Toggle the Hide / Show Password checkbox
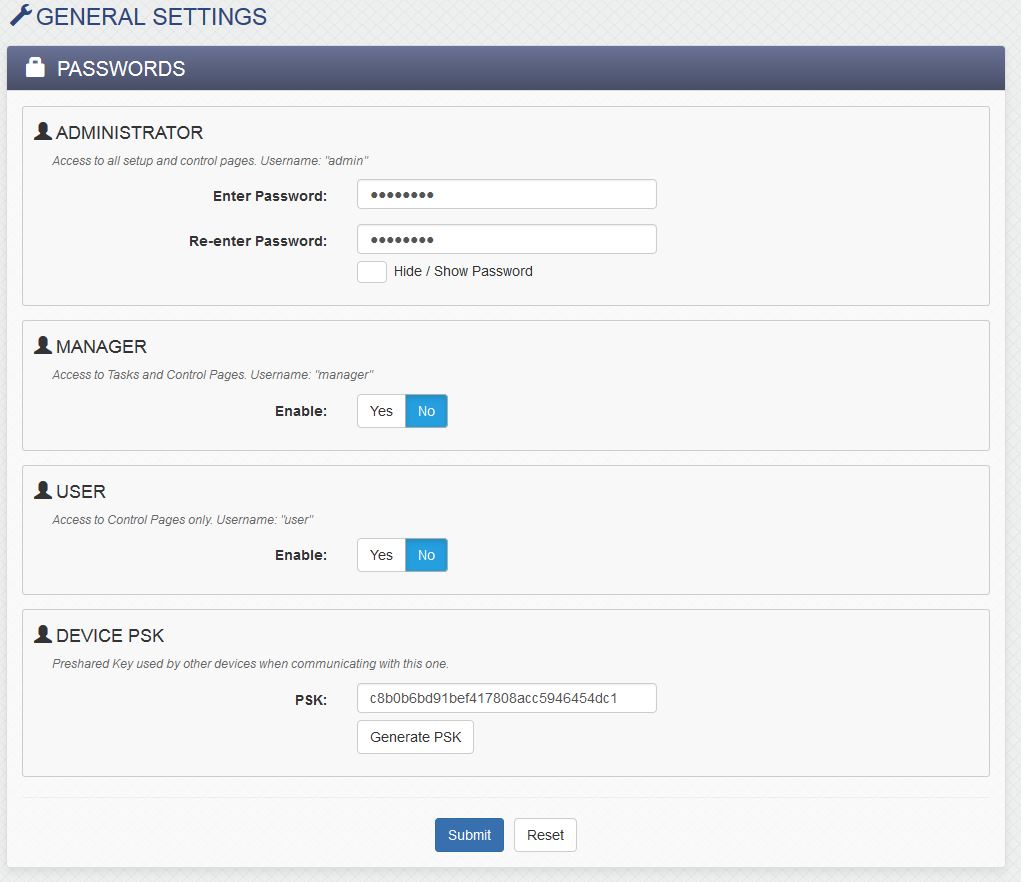The height and width of the screenshot is (882, 1021). coord(371,271)
